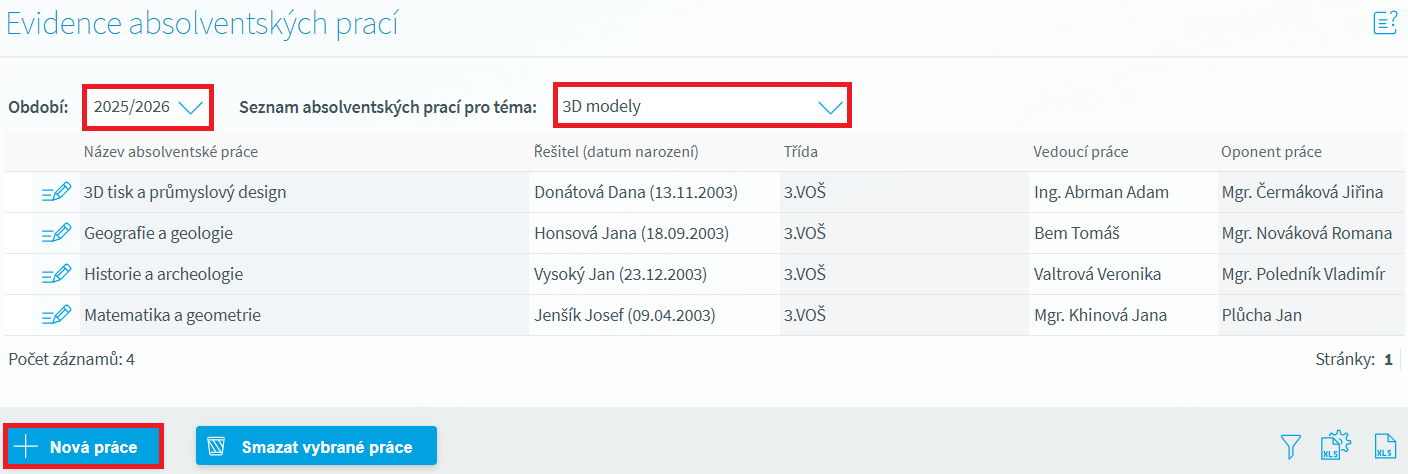Open edit icon for 'Geografie a geologie'

pyautogui.click(x=56, y=233)
